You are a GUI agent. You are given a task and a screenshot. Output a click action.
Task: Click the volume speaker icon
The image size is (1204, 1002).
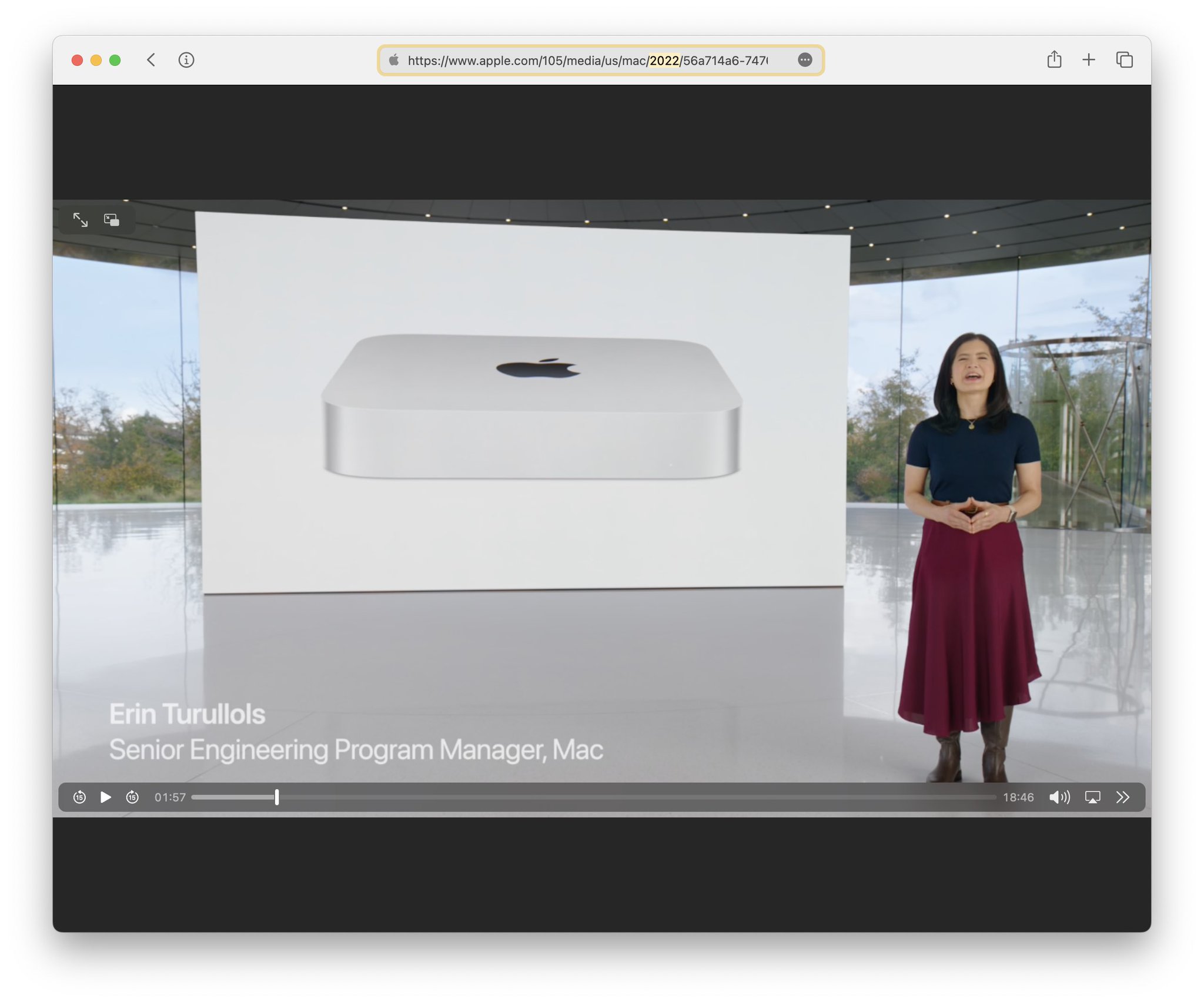(x=1059, y=797)
